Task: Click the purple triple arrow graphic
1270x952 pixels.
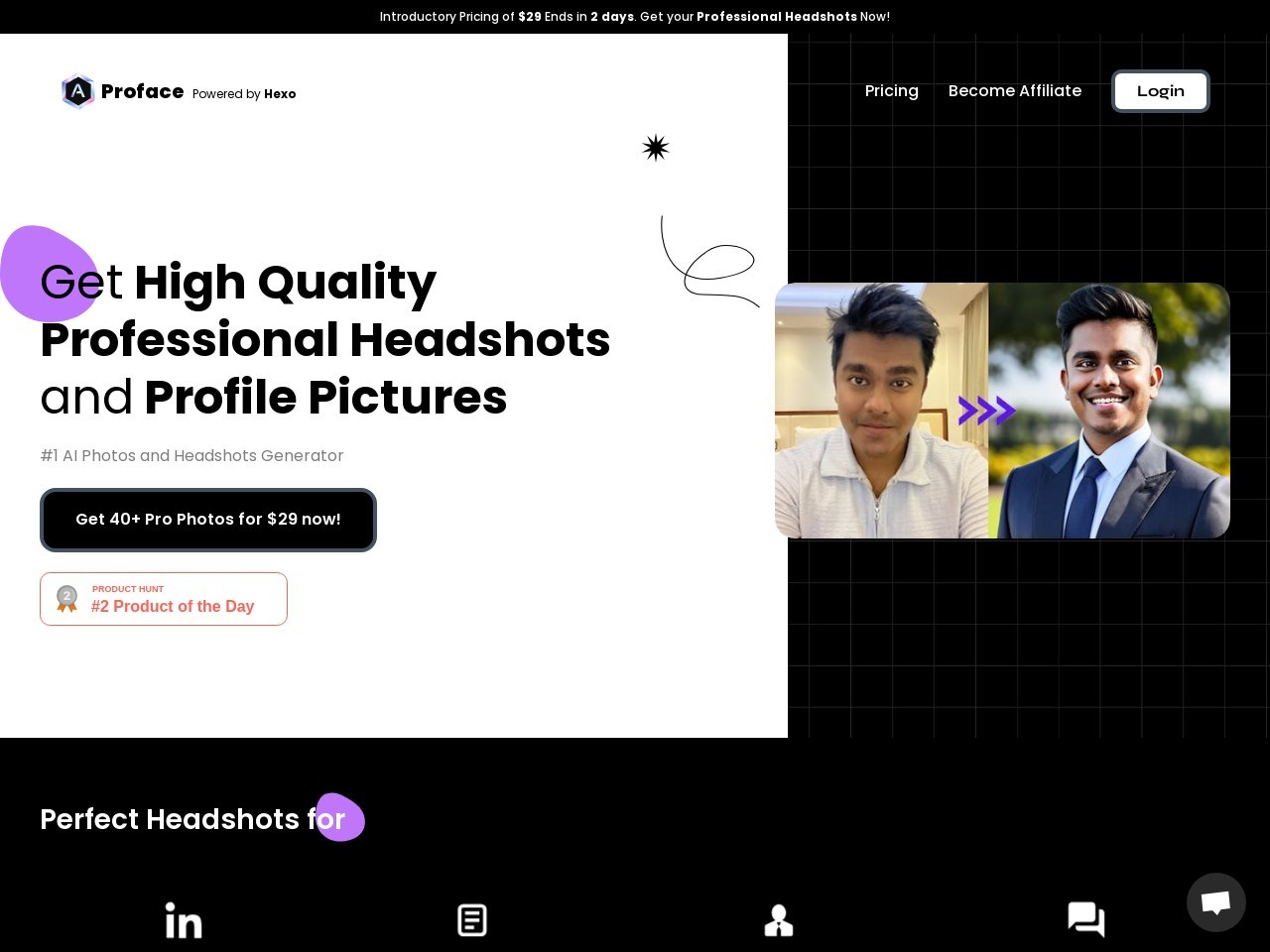Action: [x=986, y=410]
